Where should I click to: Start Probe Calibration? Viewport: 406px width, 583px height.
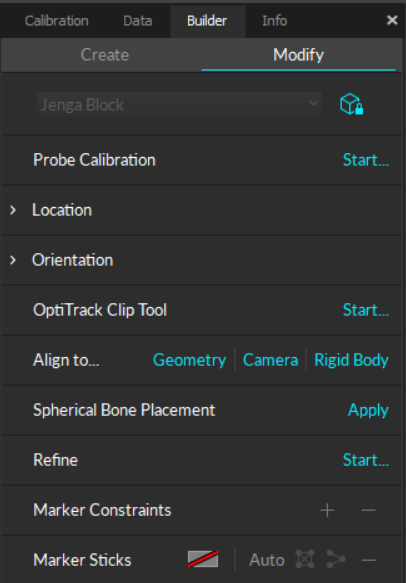pos(365,160)
